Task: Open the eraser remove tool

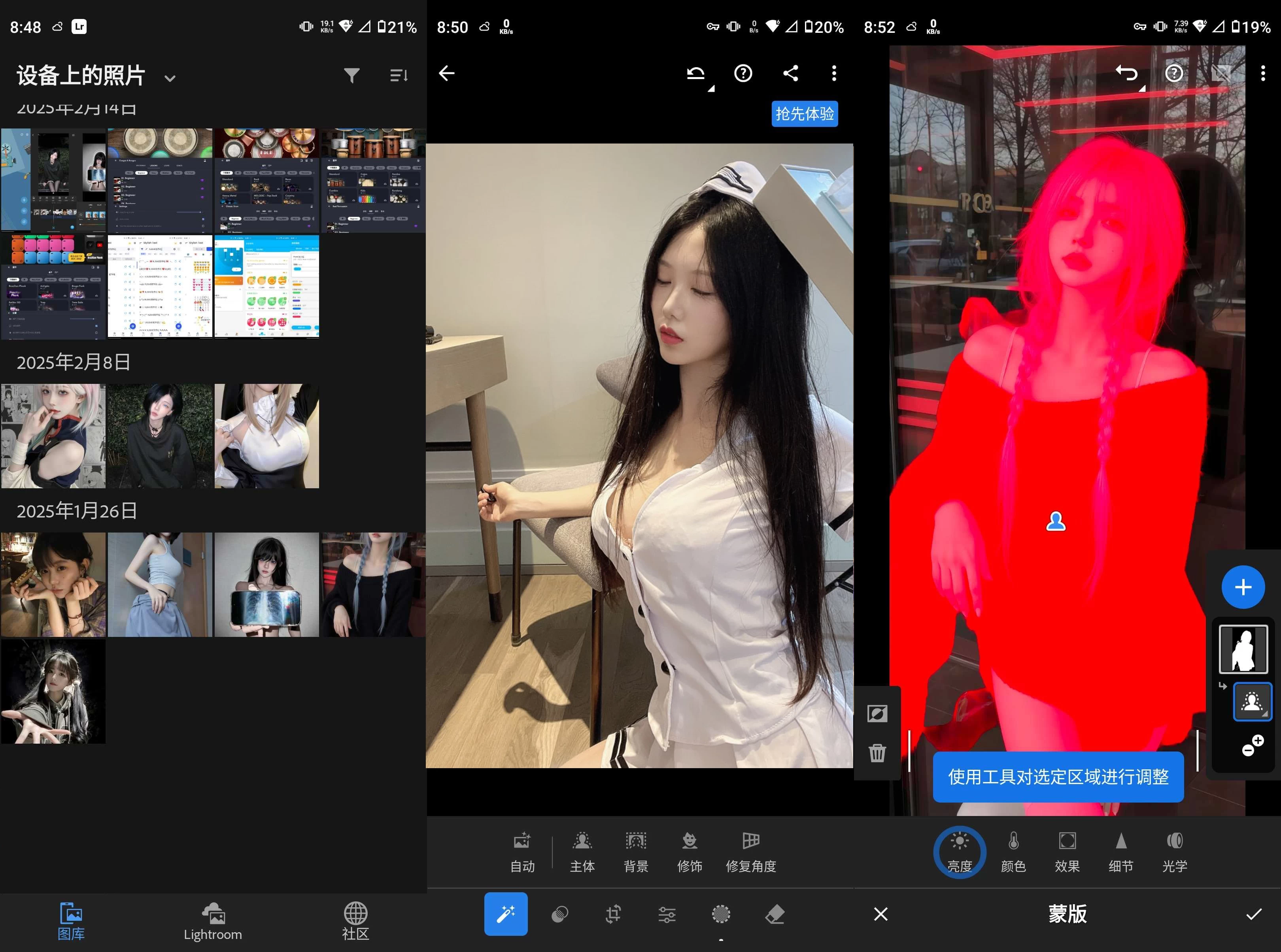Action: tap(775, 914)
